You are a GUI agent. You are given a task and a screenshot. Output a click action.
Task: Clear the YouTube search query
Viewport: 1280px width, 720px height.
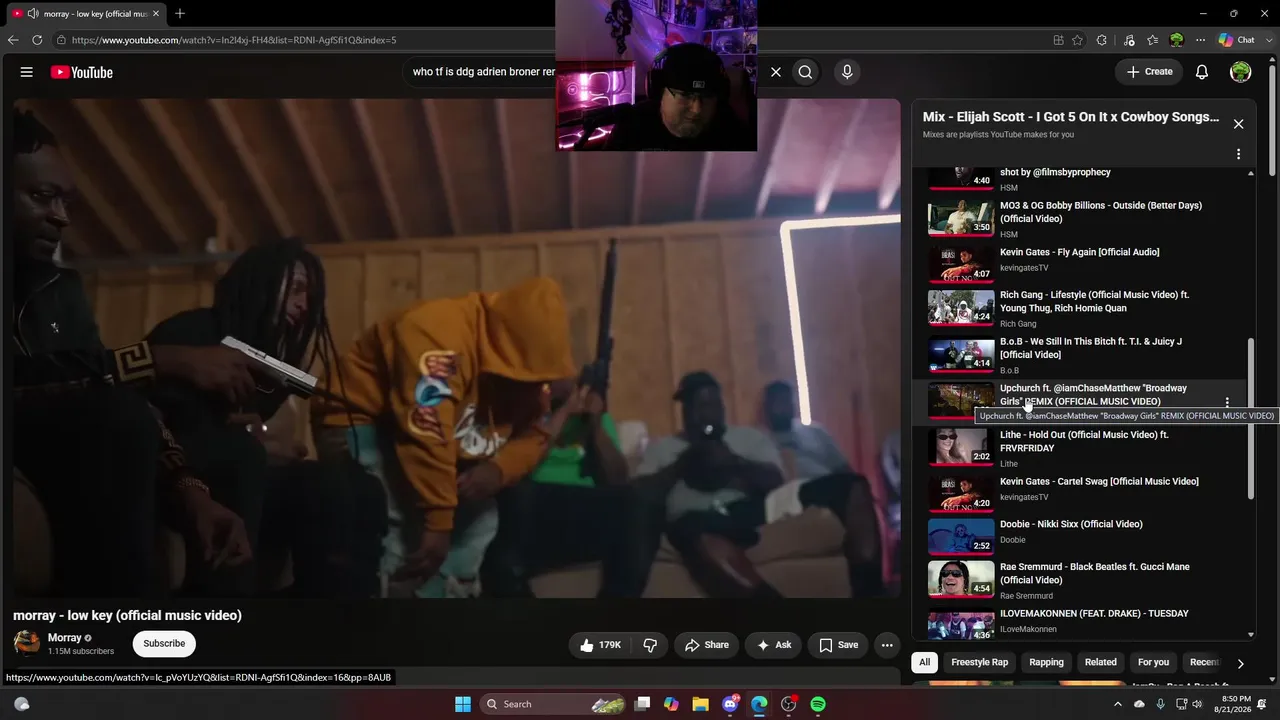coord(775,72)
